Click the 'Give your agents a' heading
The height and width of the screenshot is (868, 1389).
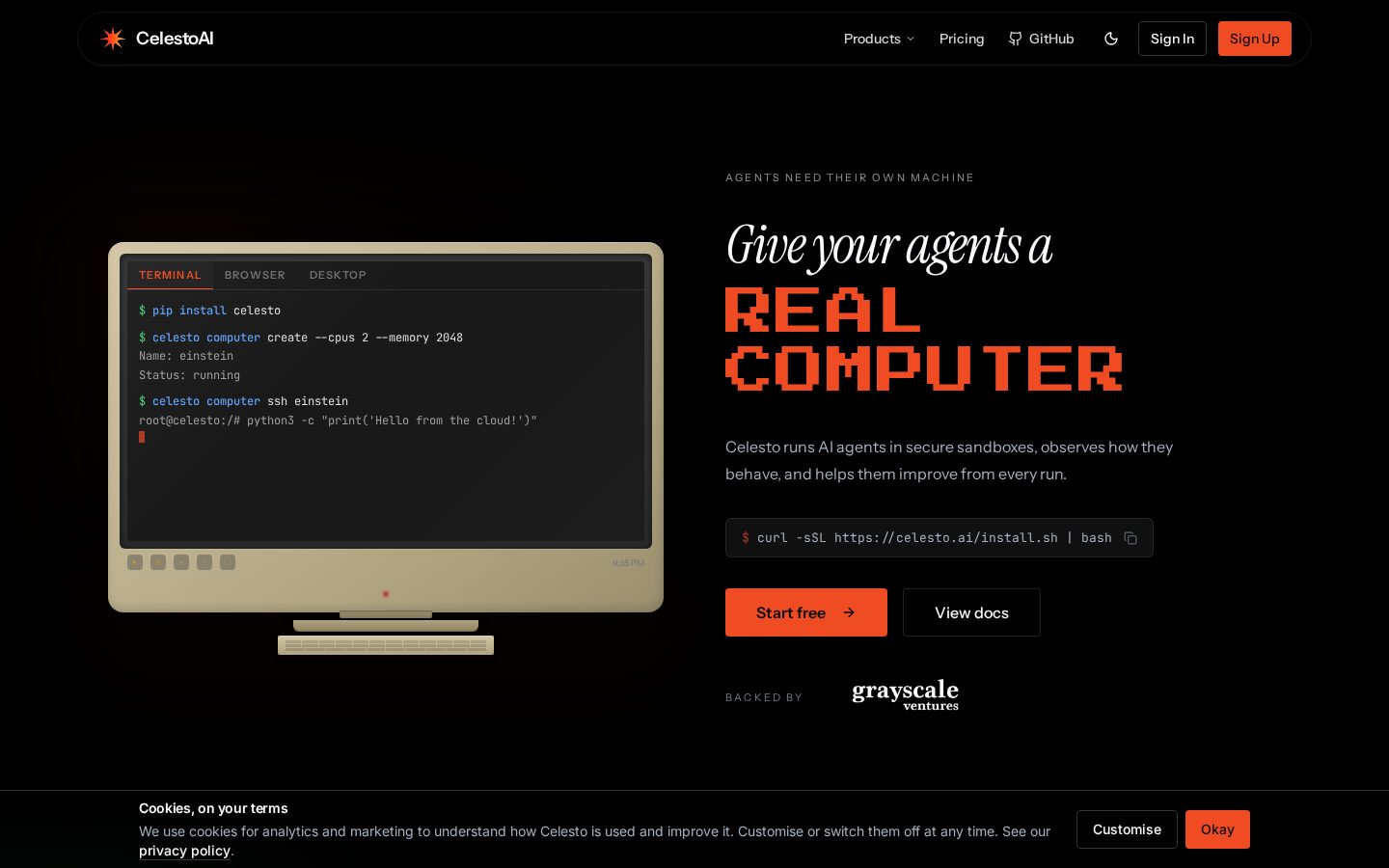(888, 246)
